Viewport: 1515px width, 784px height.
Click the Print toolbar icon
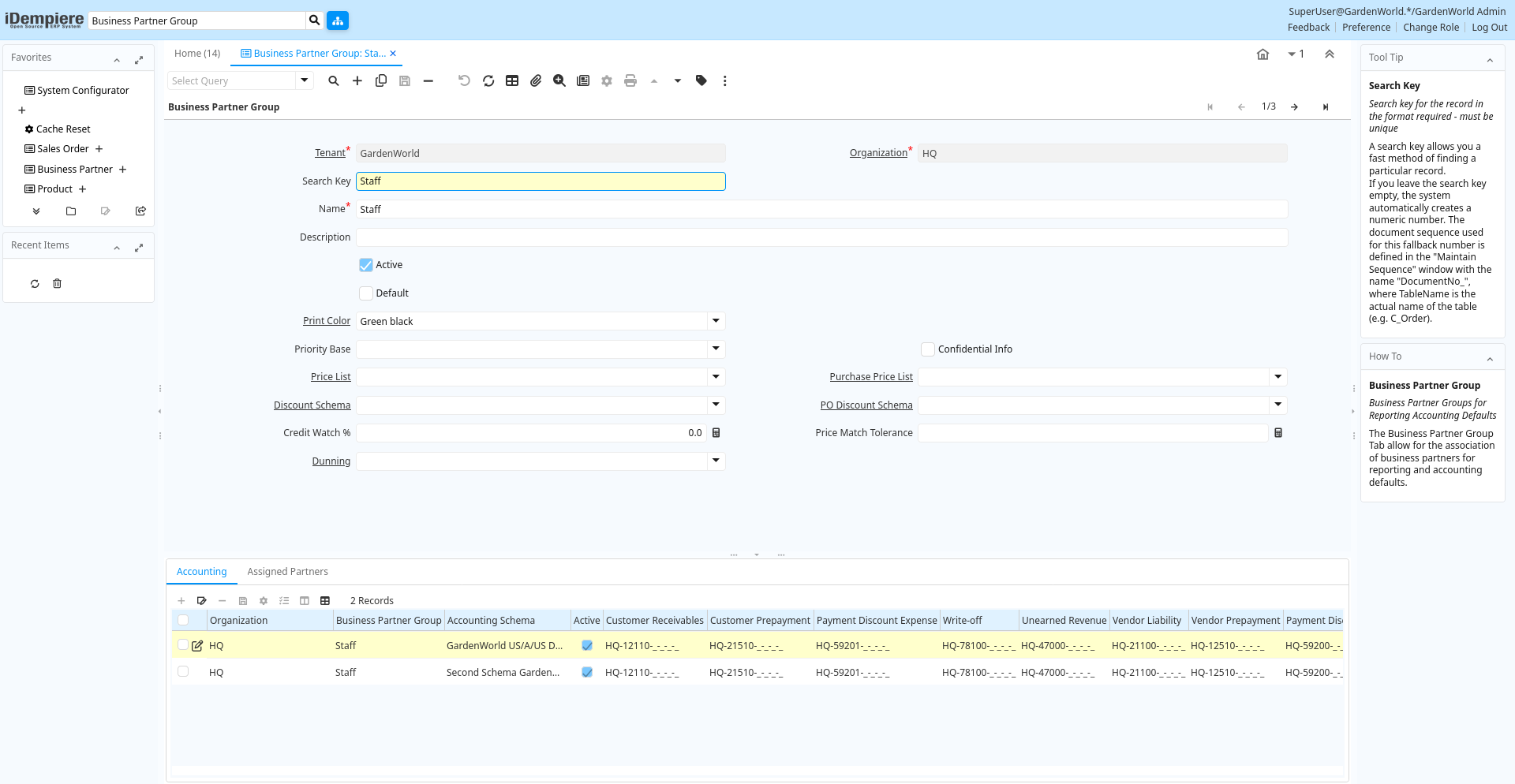tap(630, 80)
